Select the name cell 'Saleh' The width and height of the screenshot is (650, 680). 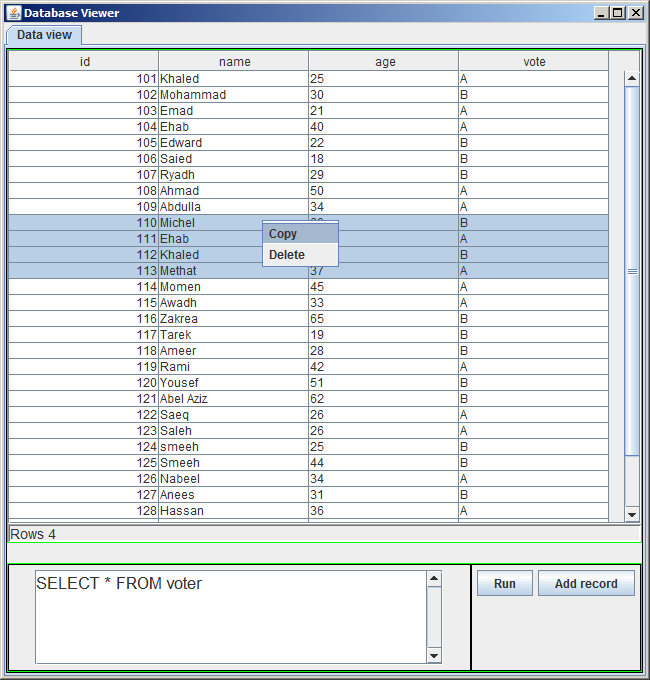[234, 431]
